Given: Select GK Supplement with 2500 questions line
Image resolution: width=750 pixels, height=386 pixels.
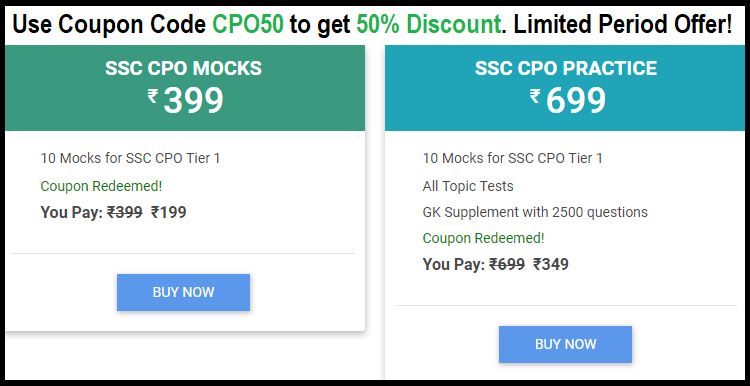Looking at the screenshot, I should tap(535, 212).
